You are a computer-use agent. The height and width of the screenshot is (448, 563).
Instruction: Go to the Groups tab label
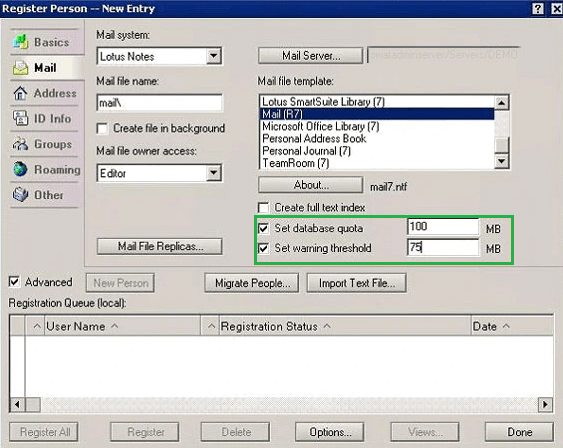point(53,144)
